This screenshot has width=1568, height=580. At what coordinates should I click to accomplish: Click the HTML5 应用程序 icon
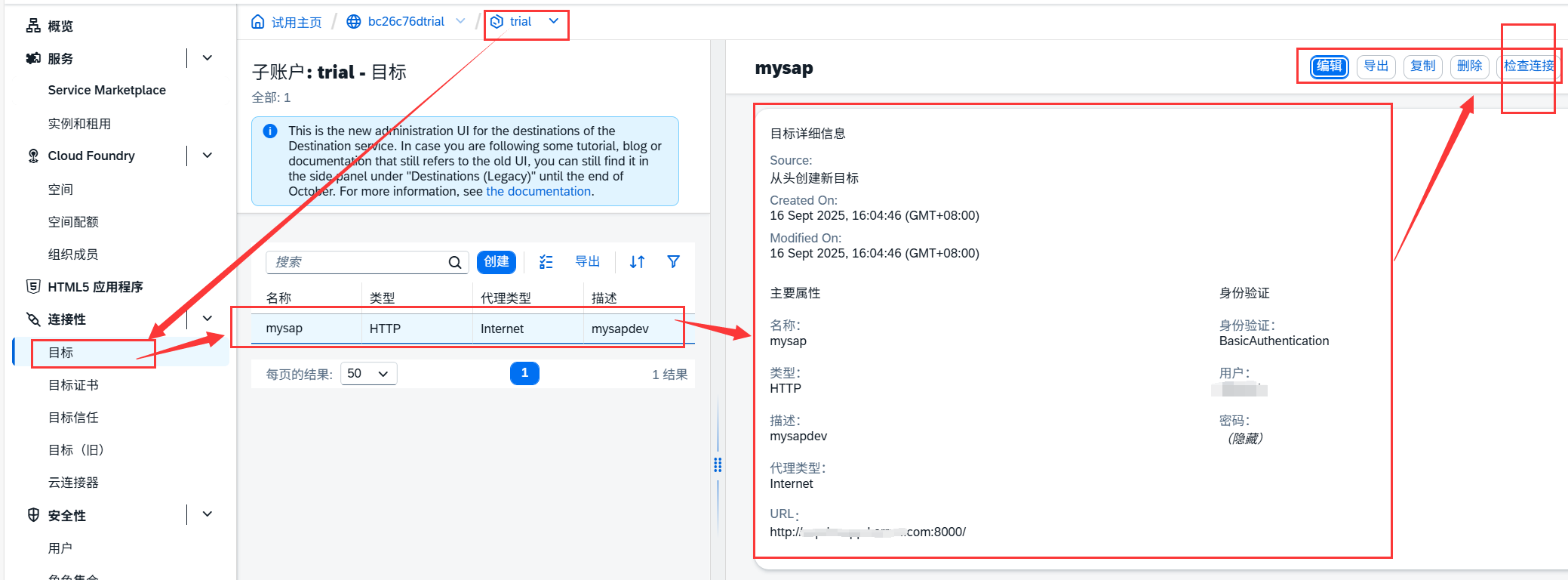[33, 286]
